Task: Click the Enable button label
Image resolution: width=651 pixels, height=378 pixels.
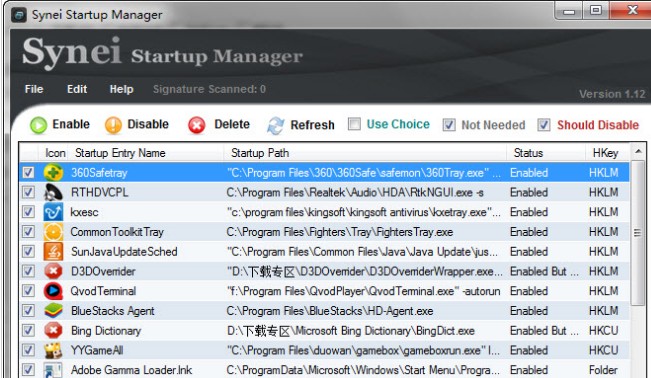Action: pyautogui.click(x=71, y=124)
